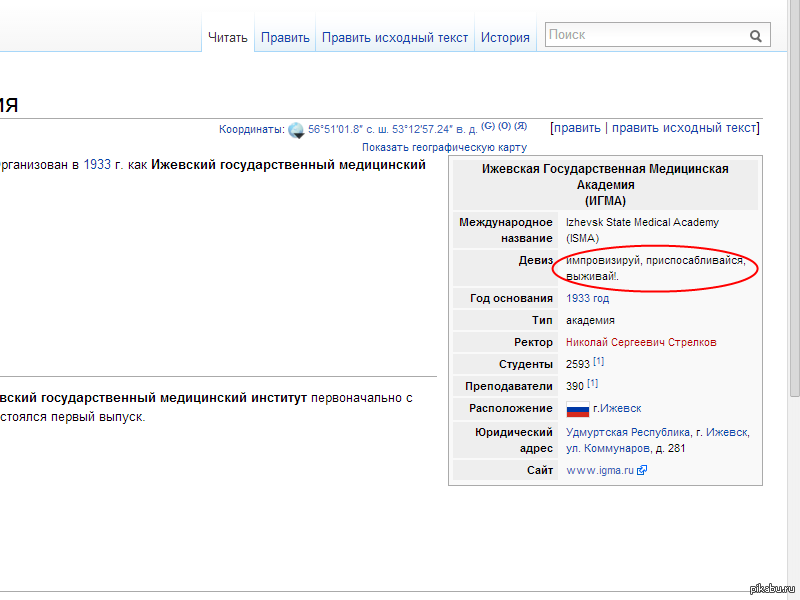Viewport: 800px width, 600px height.
Task: Open the История tab
Action: point(505,38)
